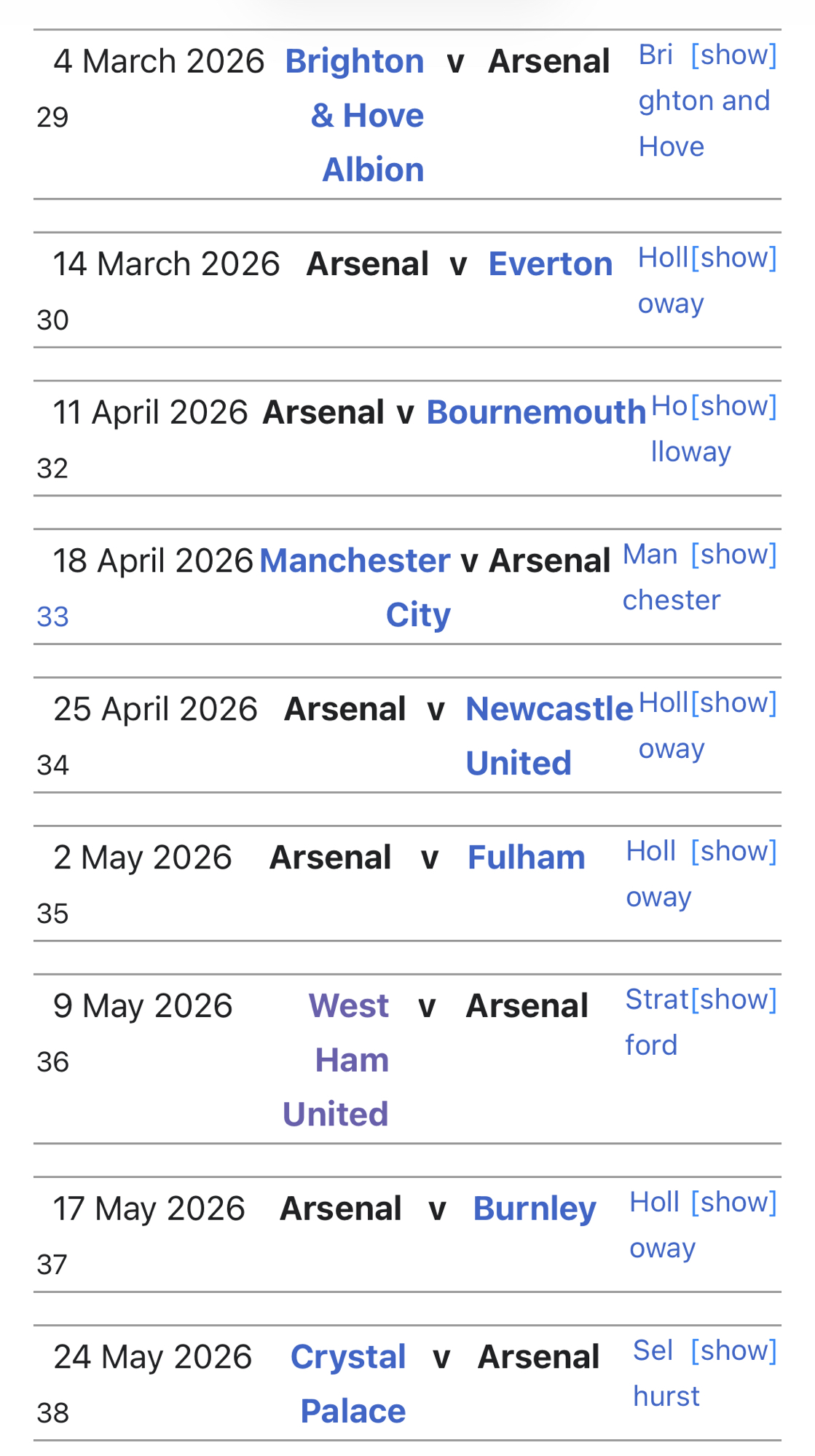Go to Newcastle United team page
This screenshot has height=1456, width=815.
548,709
